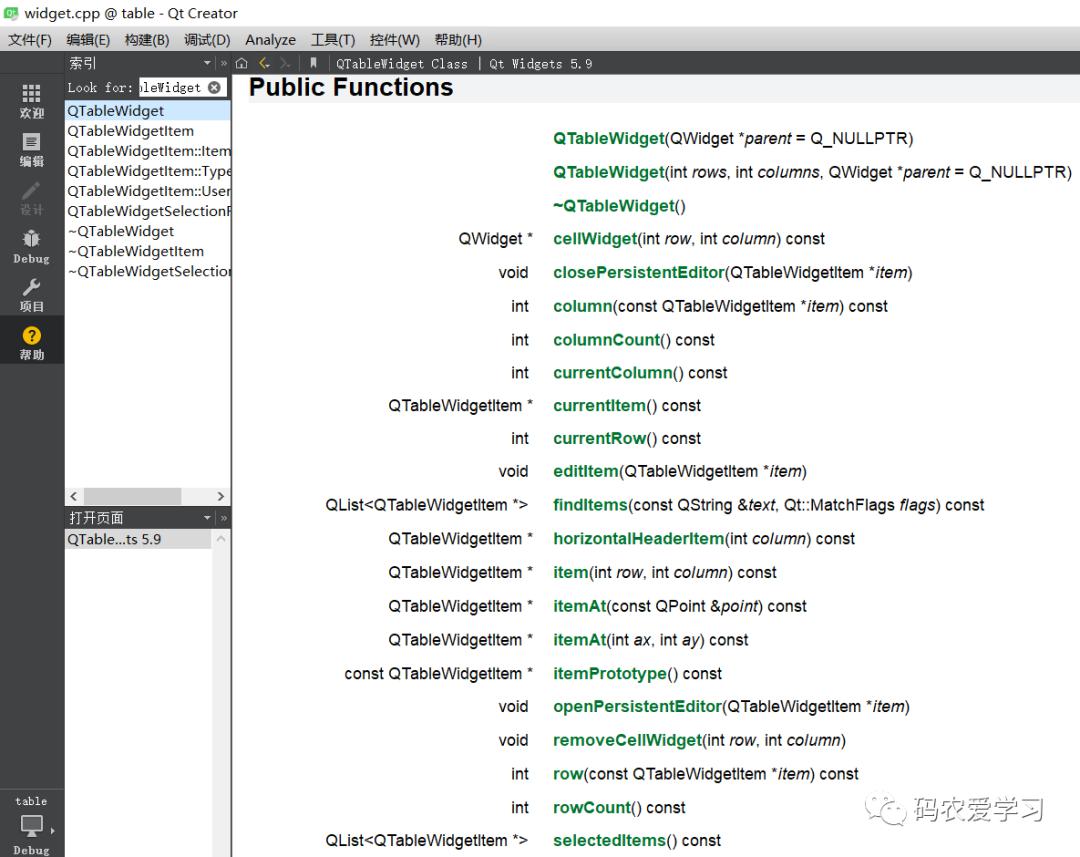Expand the split options next to Index dropdown

click(224, 63)
